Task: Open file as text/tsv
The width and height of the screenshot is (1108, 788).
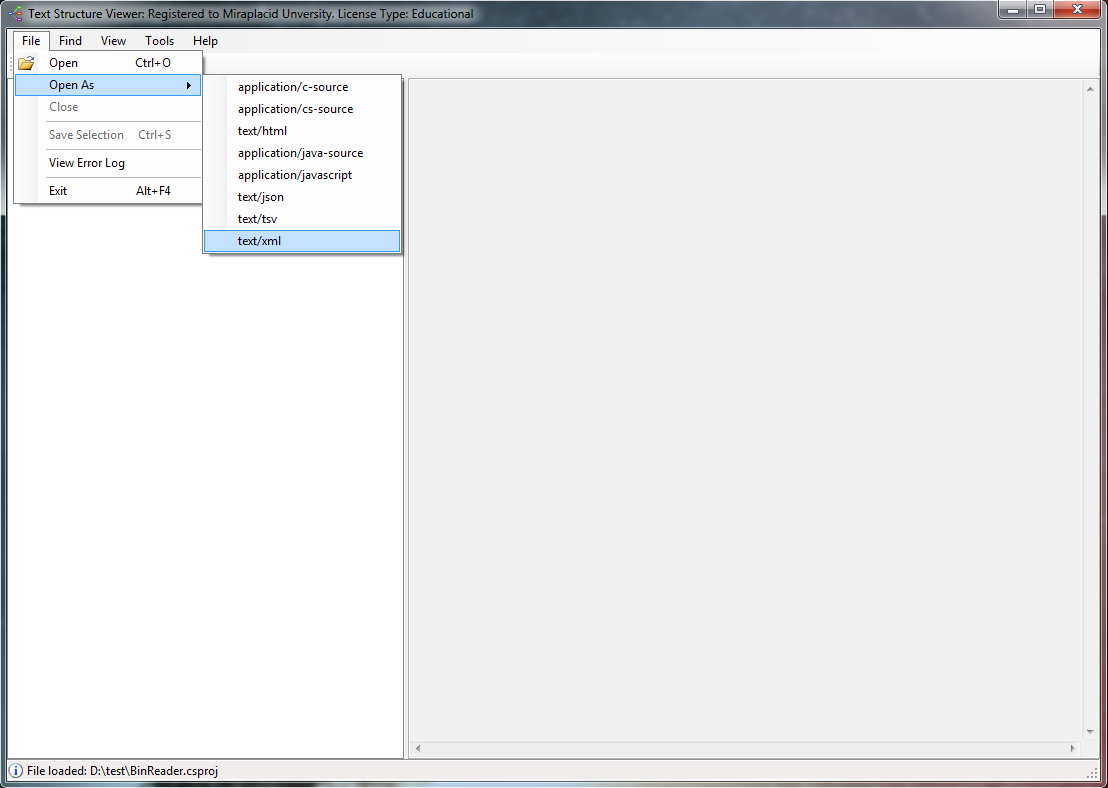Action: pos(302,219)
